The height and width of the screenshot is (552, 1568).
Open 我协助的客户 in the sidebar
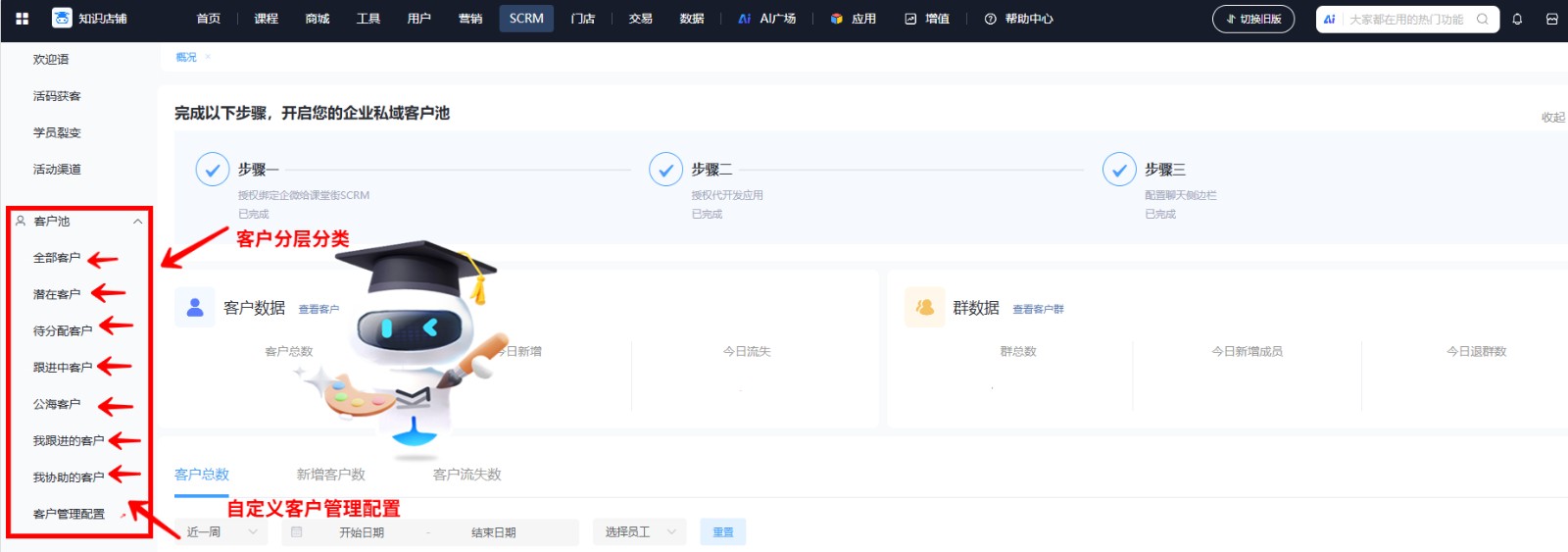click(x=69, y=477)
